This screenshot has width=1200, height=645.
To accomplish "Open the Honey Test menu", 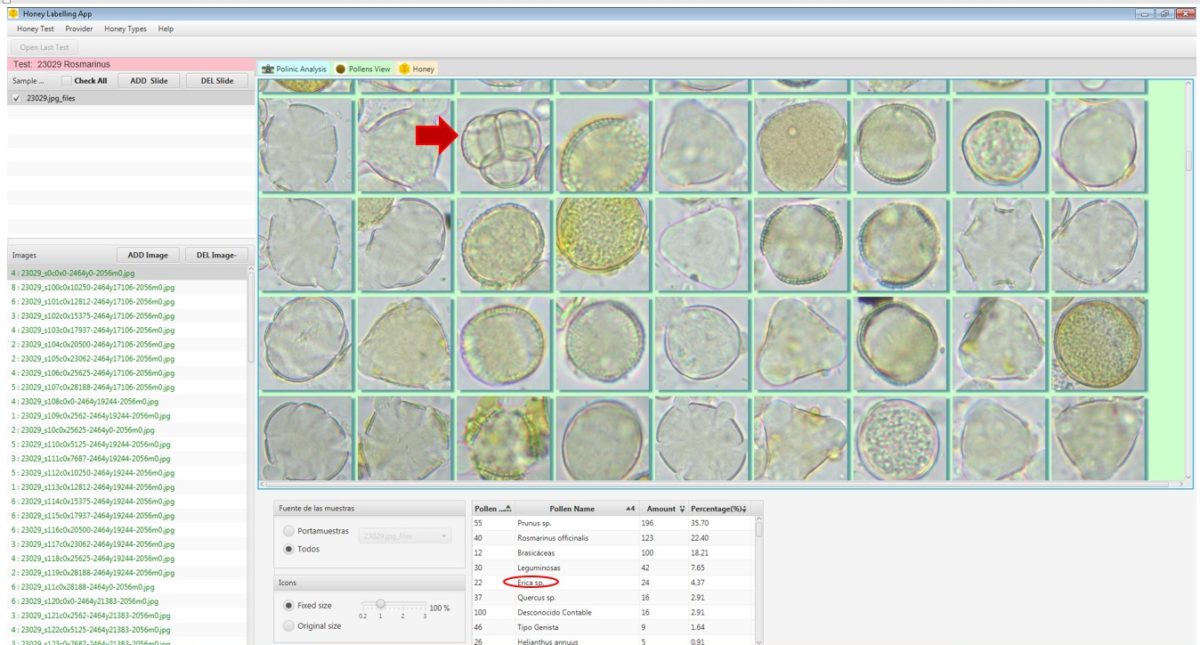I will (x=36, y=29).
